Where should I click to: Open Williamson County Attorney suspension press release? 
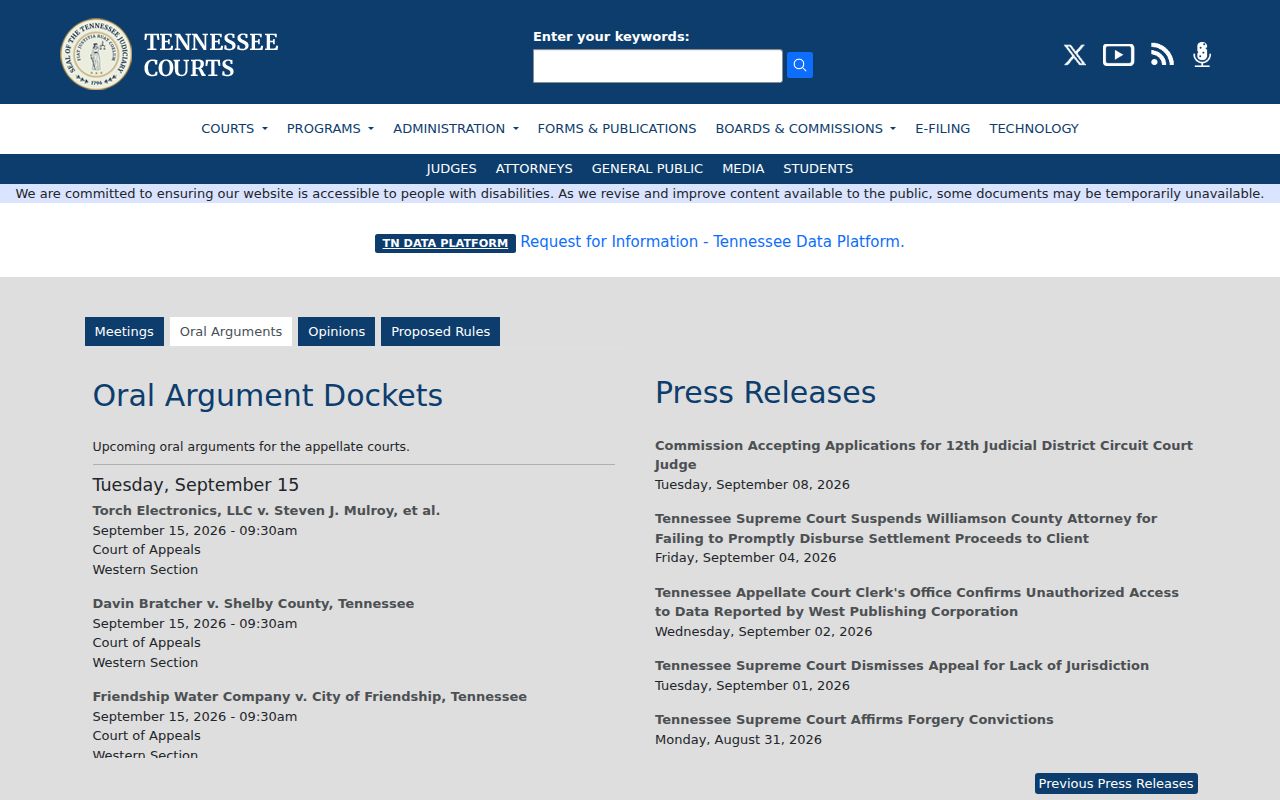906,528
